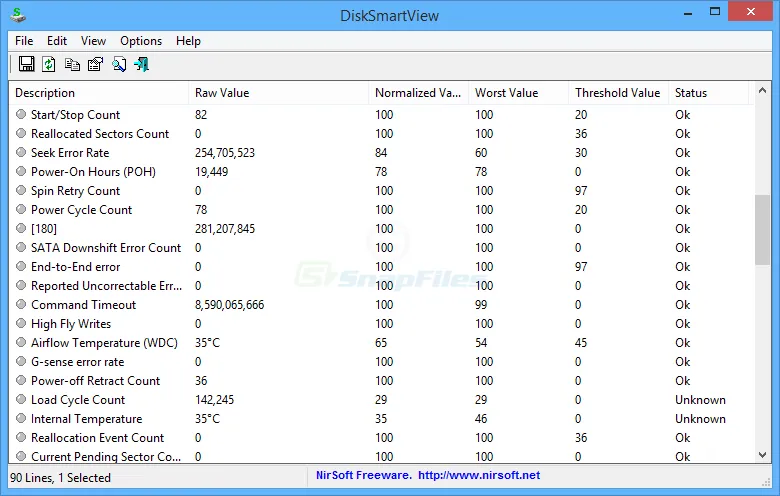Viewport: 780px width, 496px height.
Task: Open the Help menu
Action: (x=188, y=41)
